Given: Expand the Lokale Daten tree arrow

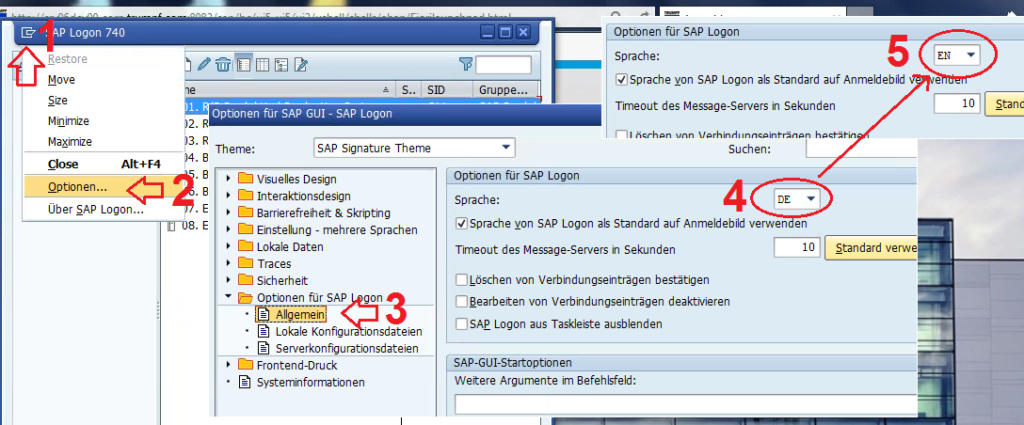Looking at the screenshot, I should click(x=228, y=247).
